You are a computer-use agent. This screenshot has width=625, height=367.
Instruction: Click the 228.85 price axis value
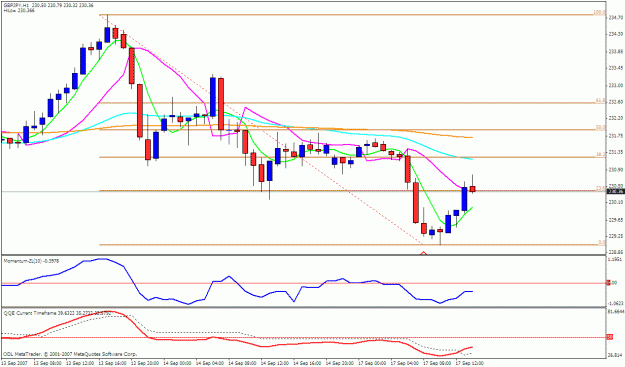616,252
